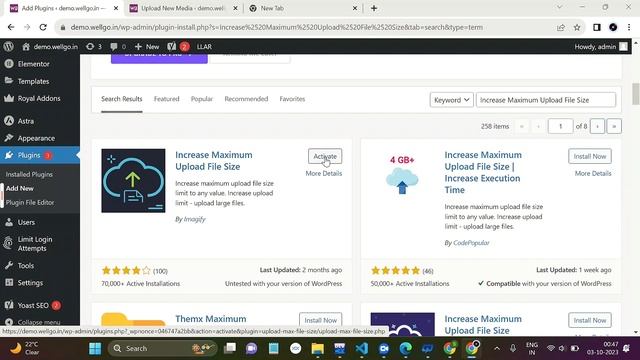Open a new browser tab
The width and height of the screenshot is (640, 360).
[x=374, y=8]
